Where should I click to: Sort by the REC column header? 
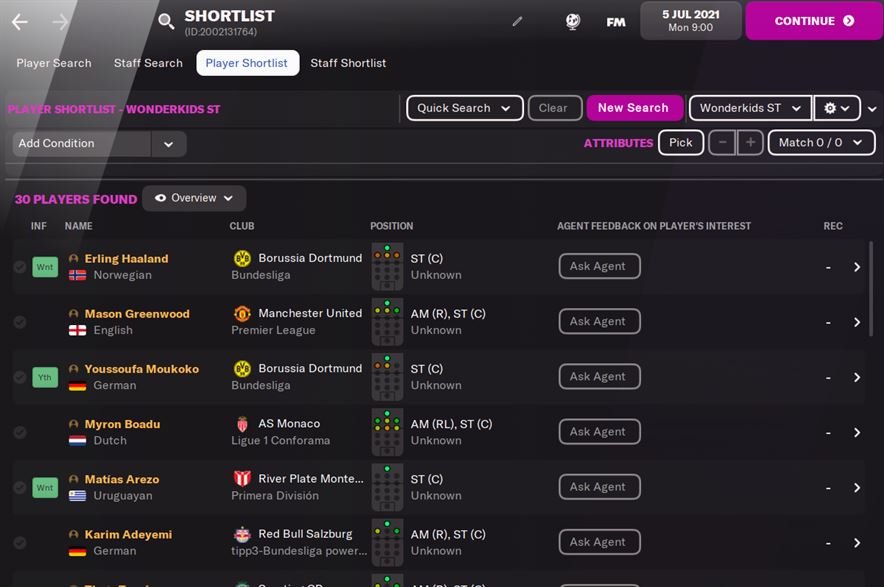(833, 226)
